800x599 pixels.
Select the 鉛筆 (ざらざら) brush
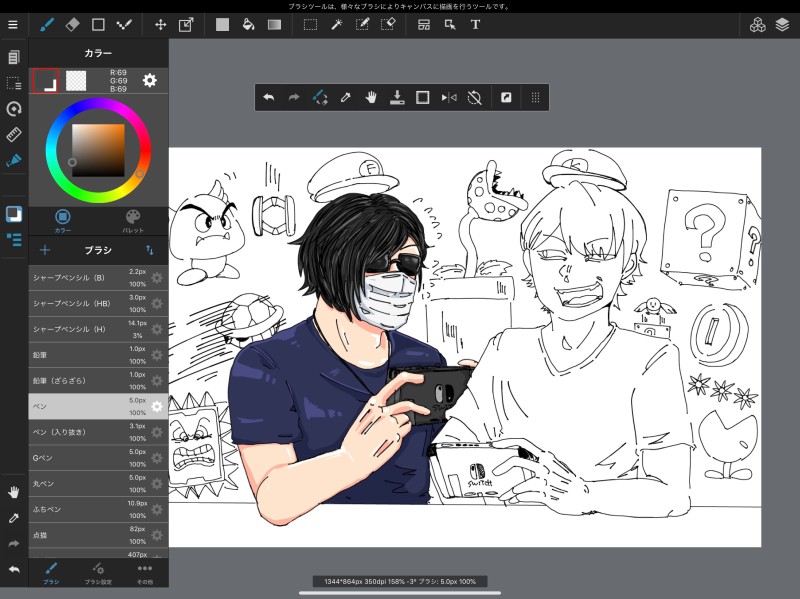pyautogui.click(x=98, y=381)
